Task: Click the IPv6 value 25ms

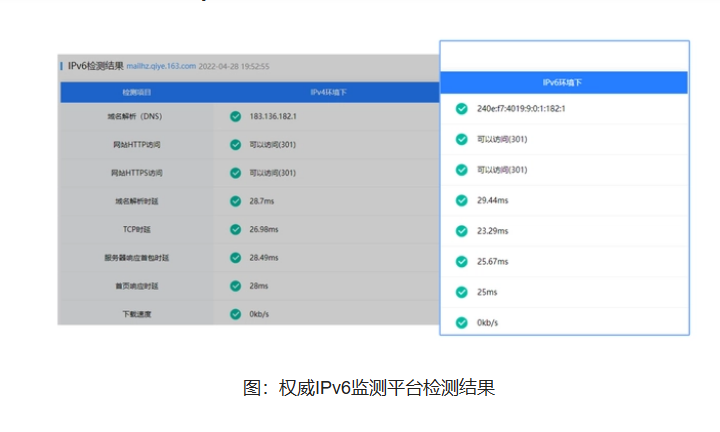Action: click(487, 292)
